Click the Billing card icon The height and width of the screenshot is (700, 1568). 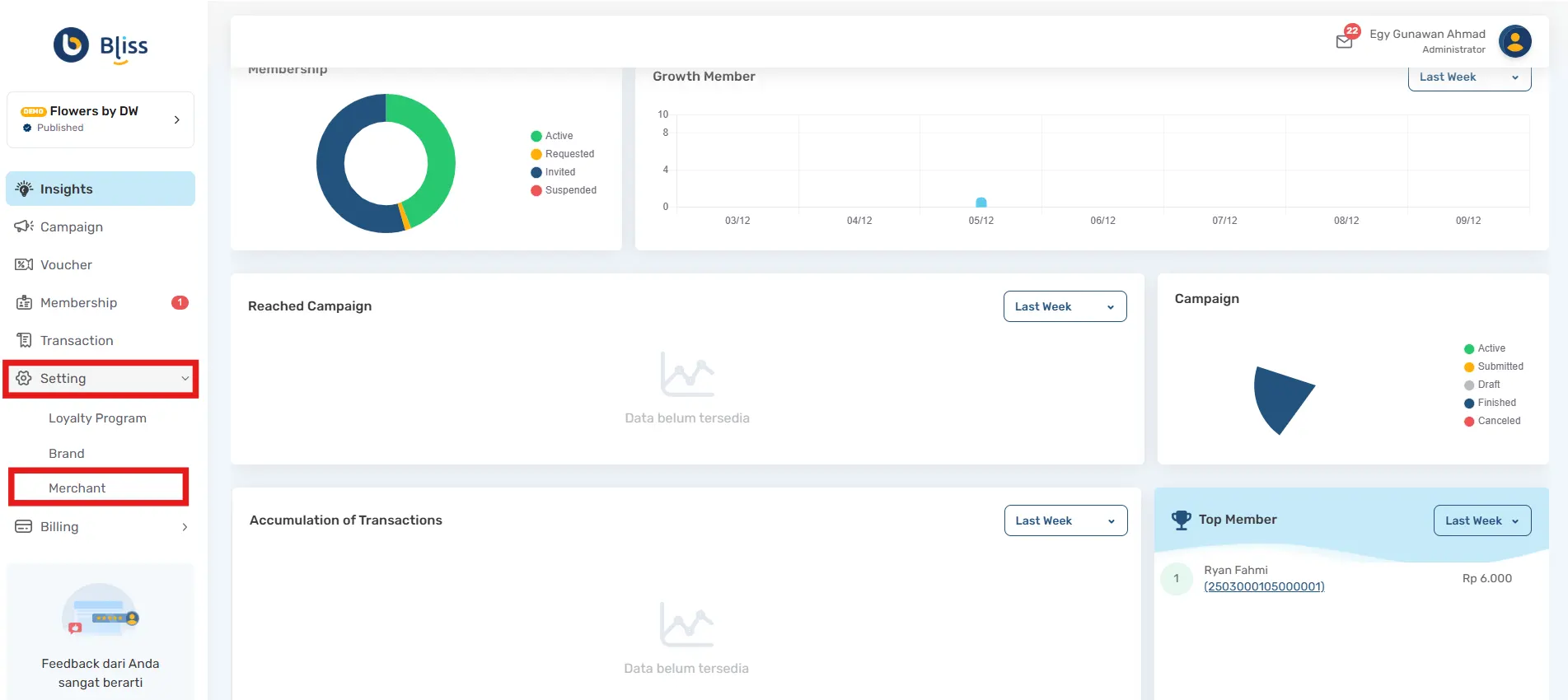click(24, 526)
